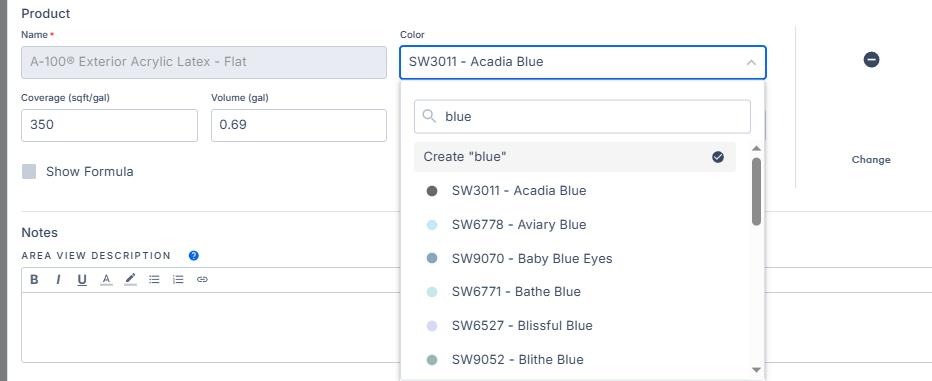Click the product Name field

tap(204, 62)
